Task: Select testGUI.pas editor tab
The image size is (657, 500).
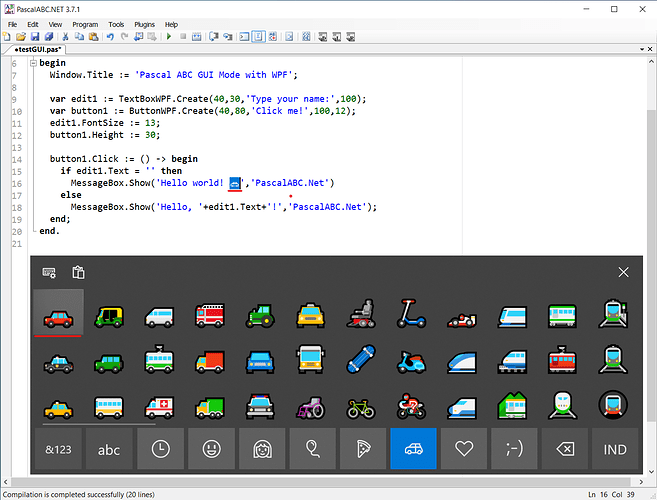Action: (38, 49)
